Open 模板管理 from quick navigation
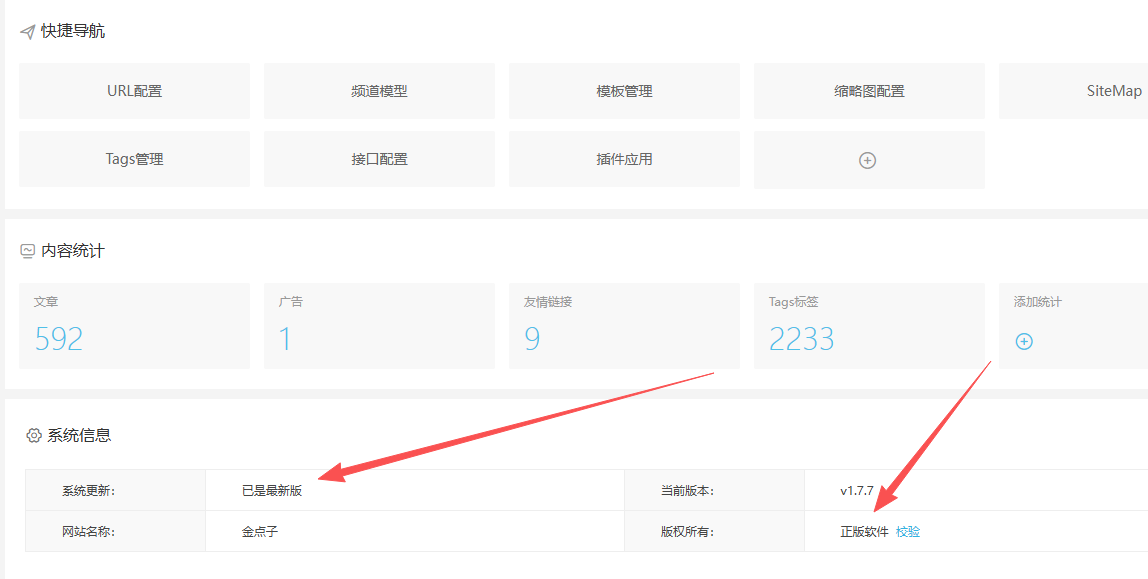 (623, 90)
